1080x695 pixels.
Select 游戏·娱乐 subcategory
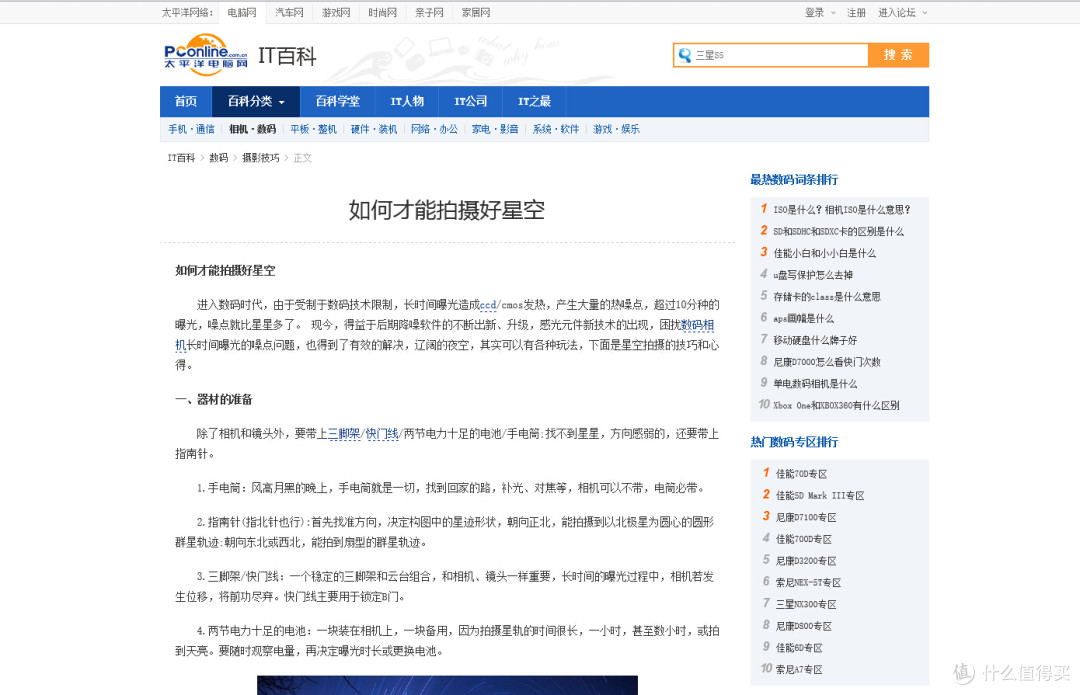pos(616,129)
